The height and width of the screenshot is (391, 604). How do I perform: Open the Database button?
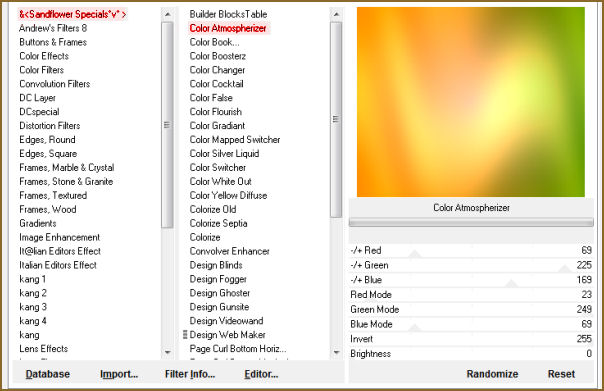coord(48,374)
